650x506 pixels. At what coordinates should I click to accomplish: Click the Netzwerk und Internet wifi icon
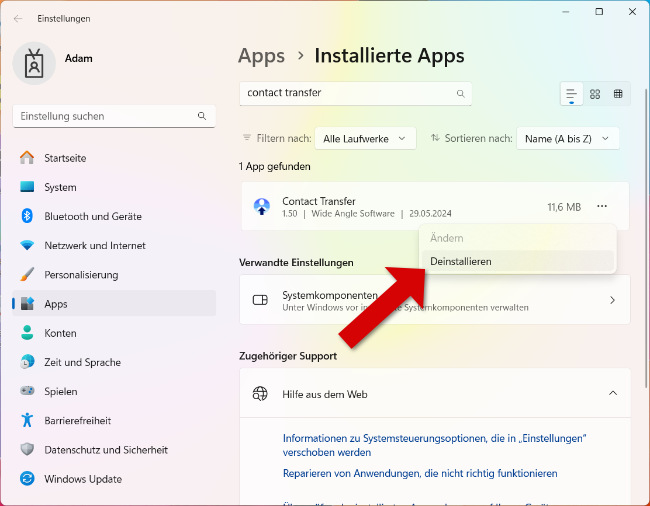point(27,245)
